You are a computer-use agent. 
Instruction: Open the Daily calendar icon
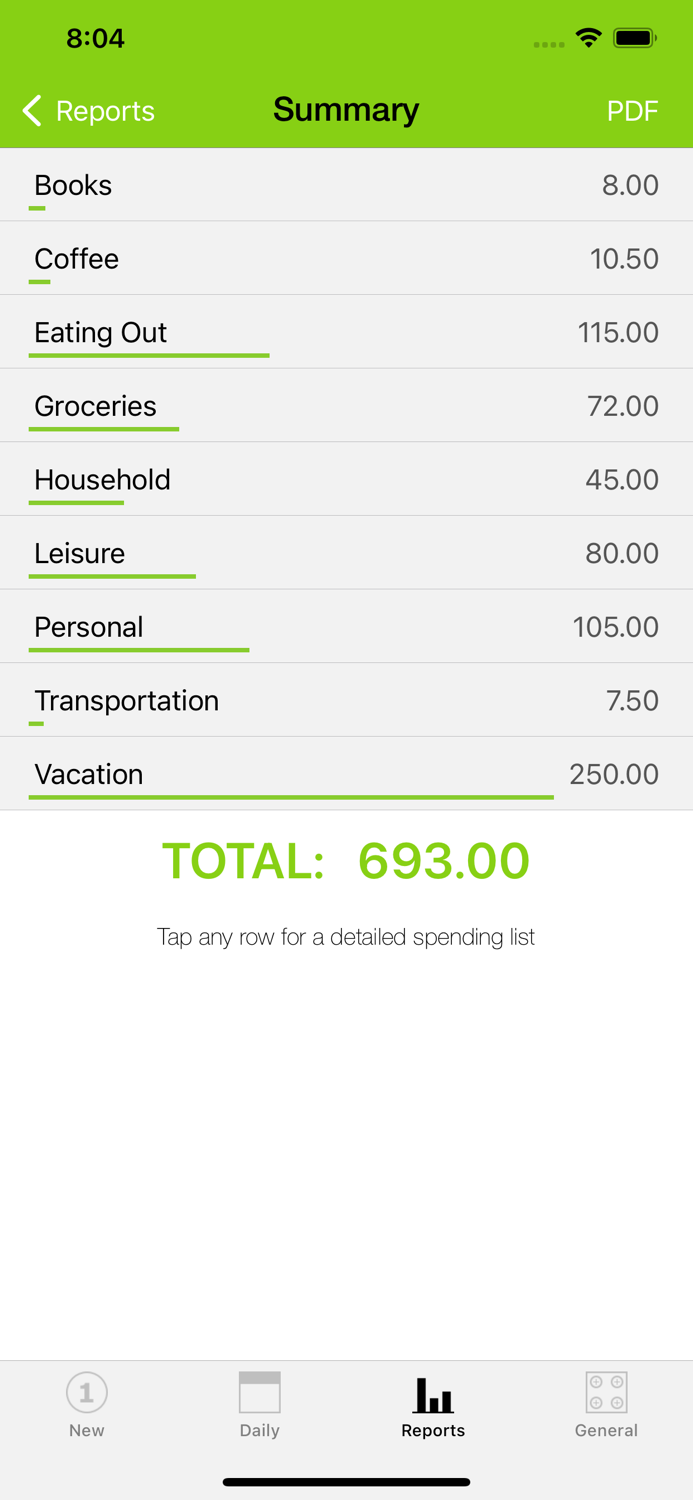(x=260, y=1389)
